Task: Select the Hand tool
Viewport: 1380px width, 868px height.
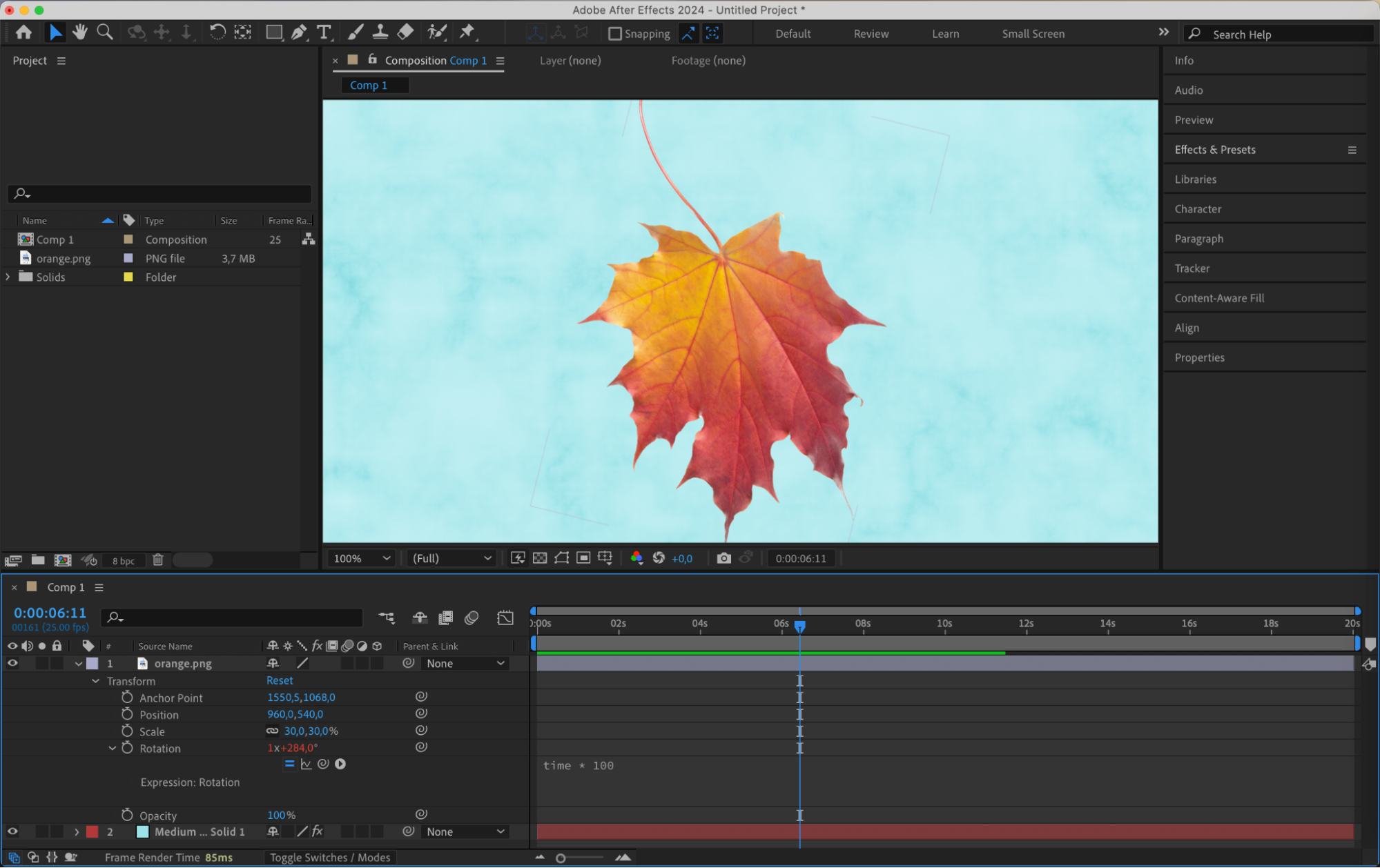Action: pos(80,32)
